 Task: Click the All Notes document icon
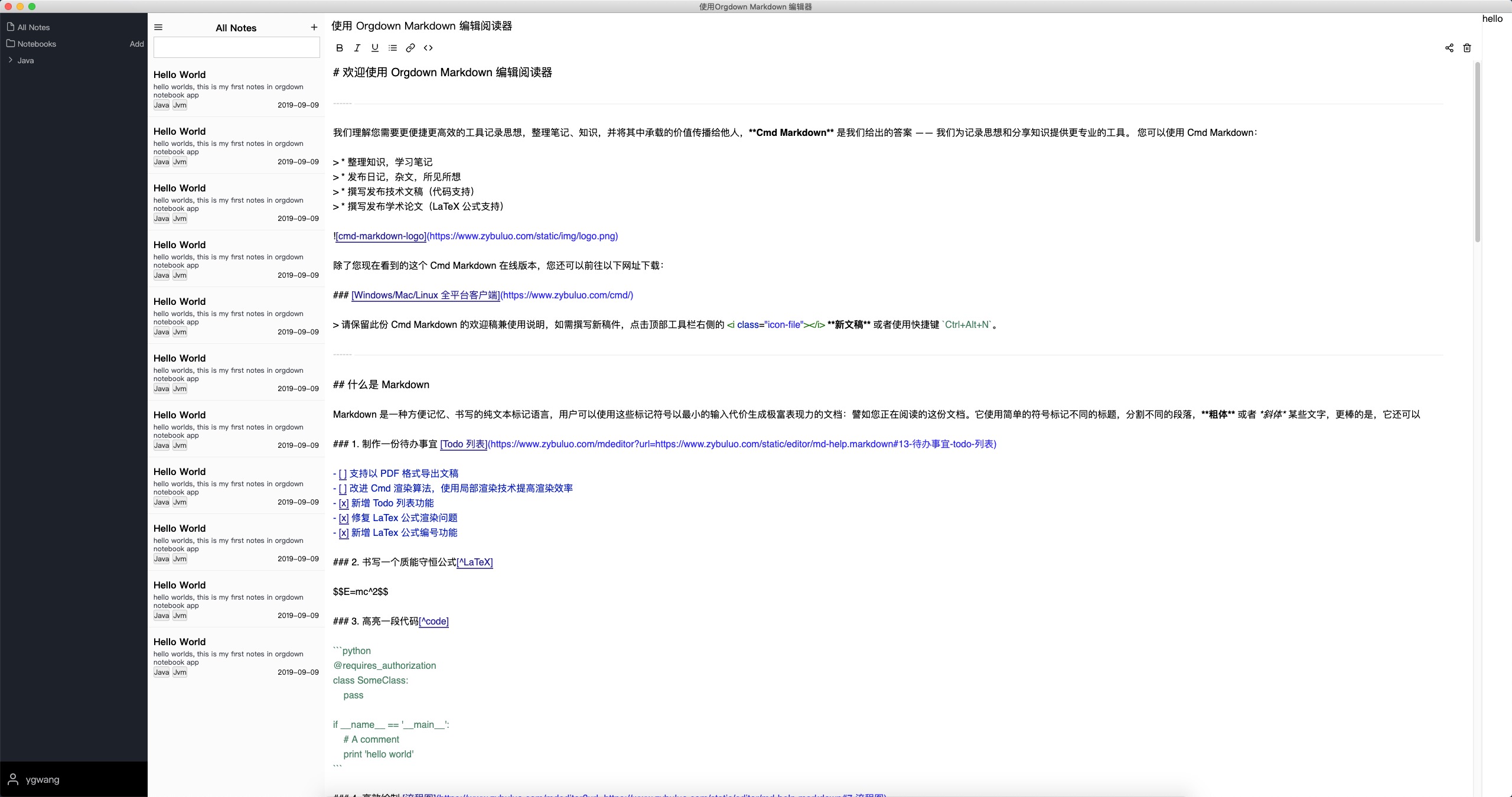[x=10, y=27]
